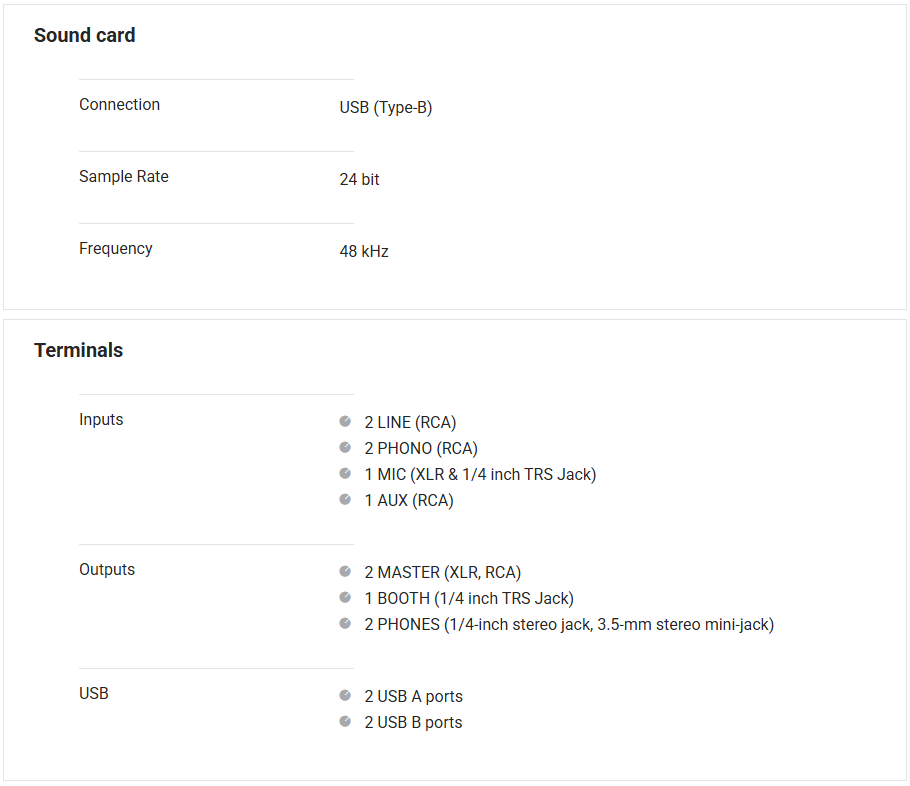Click the Terminals section heading
Image resolution: width=910 pixels, height=786 pixels.
(x=78, y=350)
